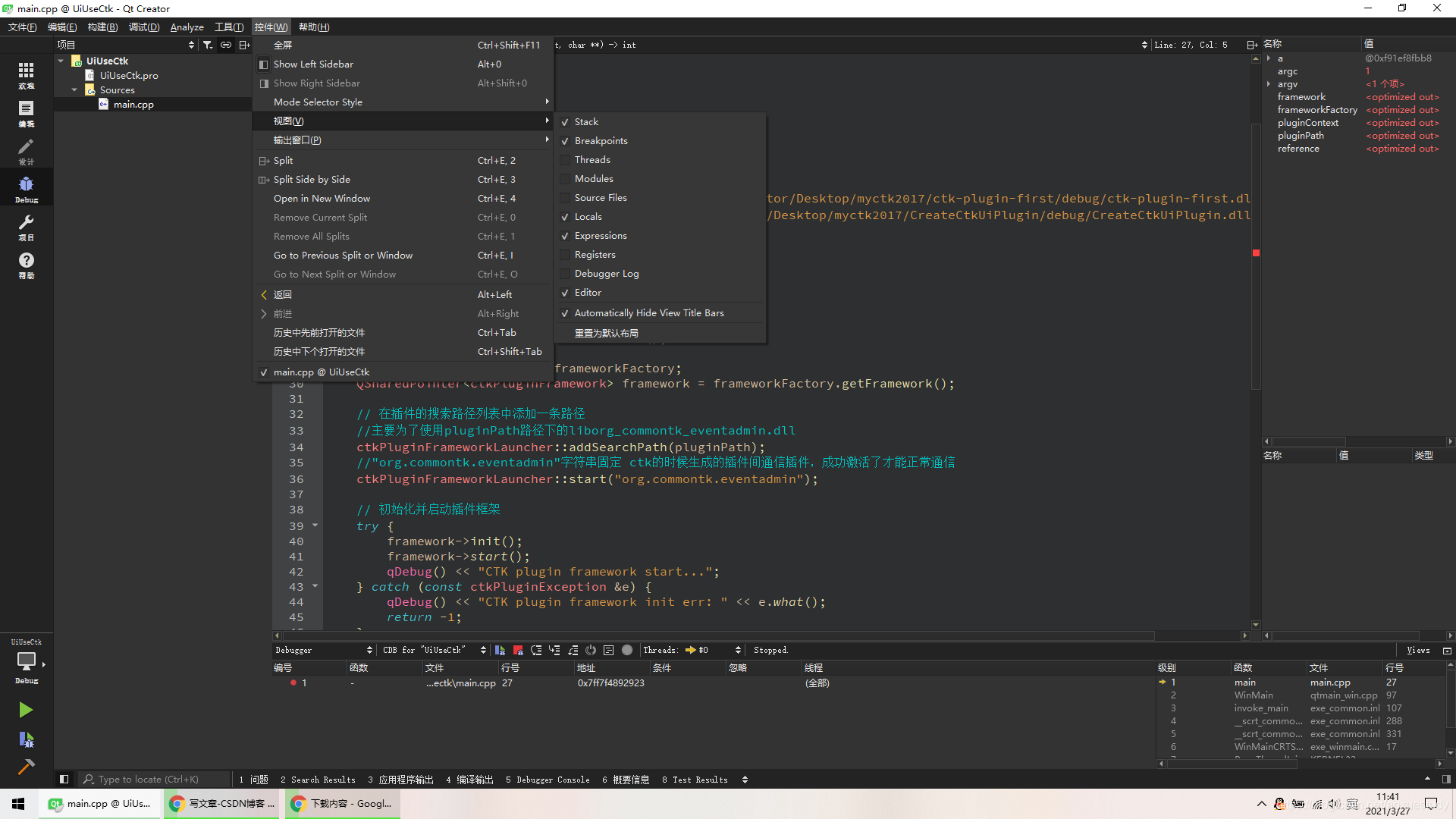Open the CDB for UiUseCtk dropdown
This screenshot has height=819, width=1456.
(x=434, y=650)
